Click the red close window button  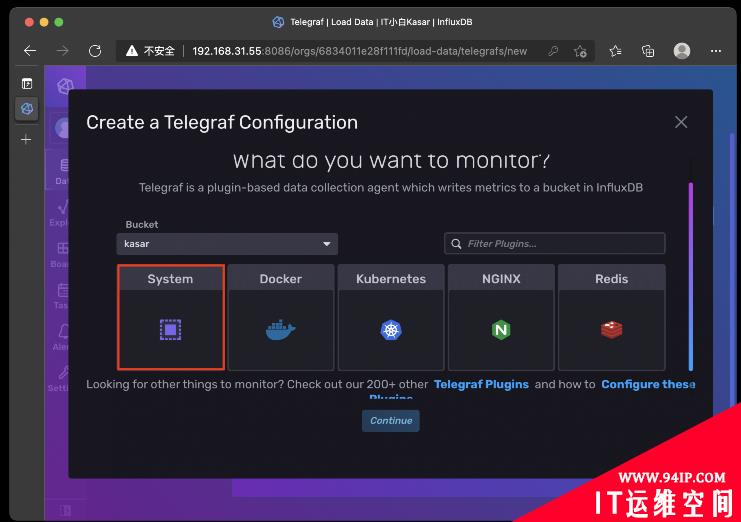29,22
